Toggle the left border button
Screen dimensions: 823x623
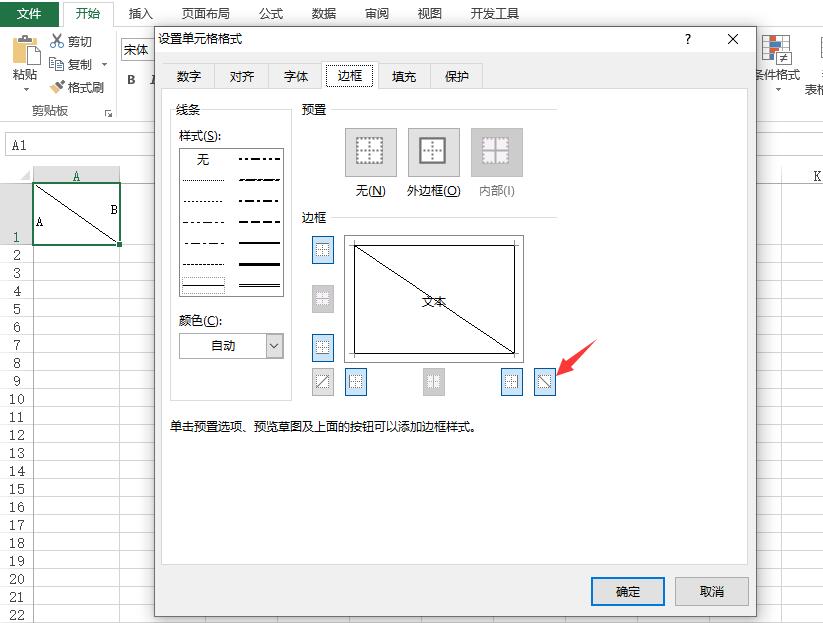[x=356, y=382]
